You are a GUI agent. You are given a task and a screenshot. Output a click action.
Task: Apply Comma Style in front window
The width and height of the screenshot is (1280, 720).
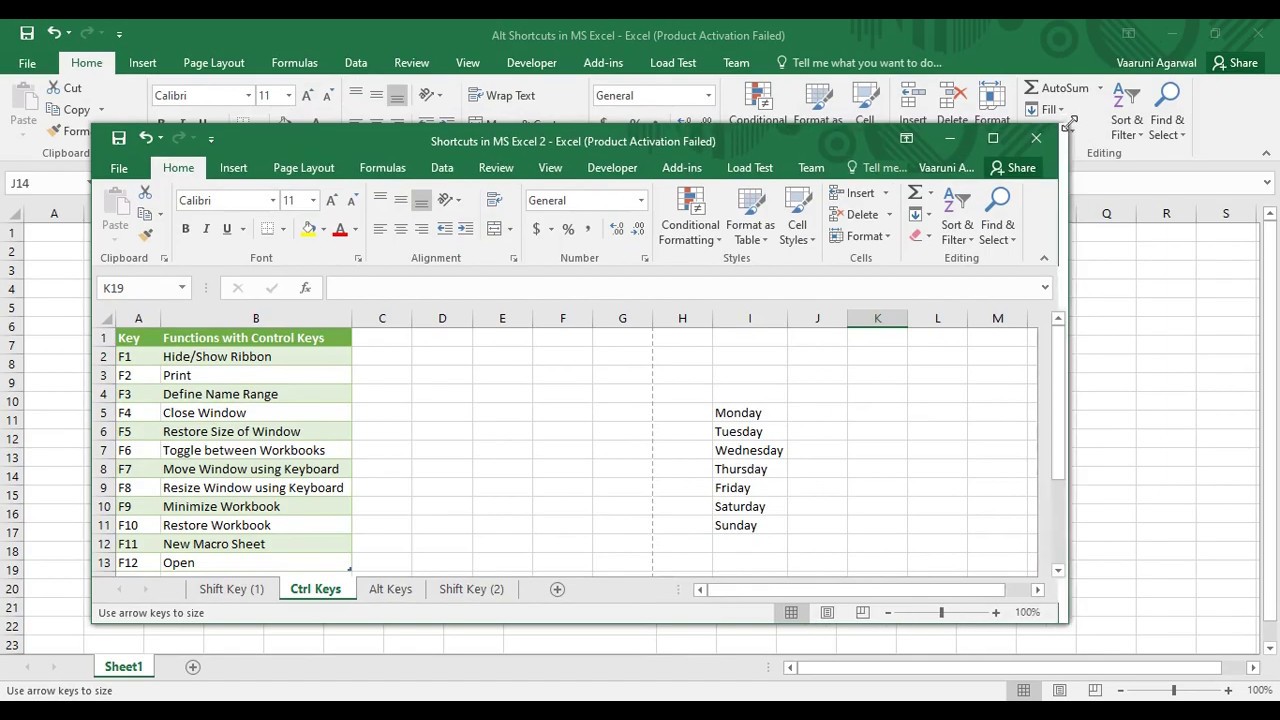(589, 229)
